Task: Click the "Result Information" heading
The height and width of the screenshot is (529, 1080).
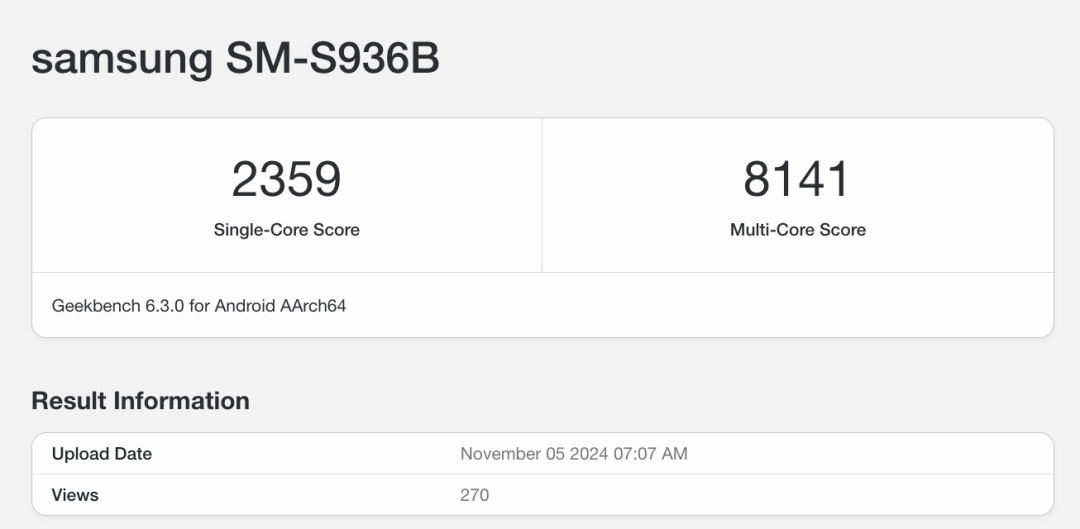Action: [140, 401]
